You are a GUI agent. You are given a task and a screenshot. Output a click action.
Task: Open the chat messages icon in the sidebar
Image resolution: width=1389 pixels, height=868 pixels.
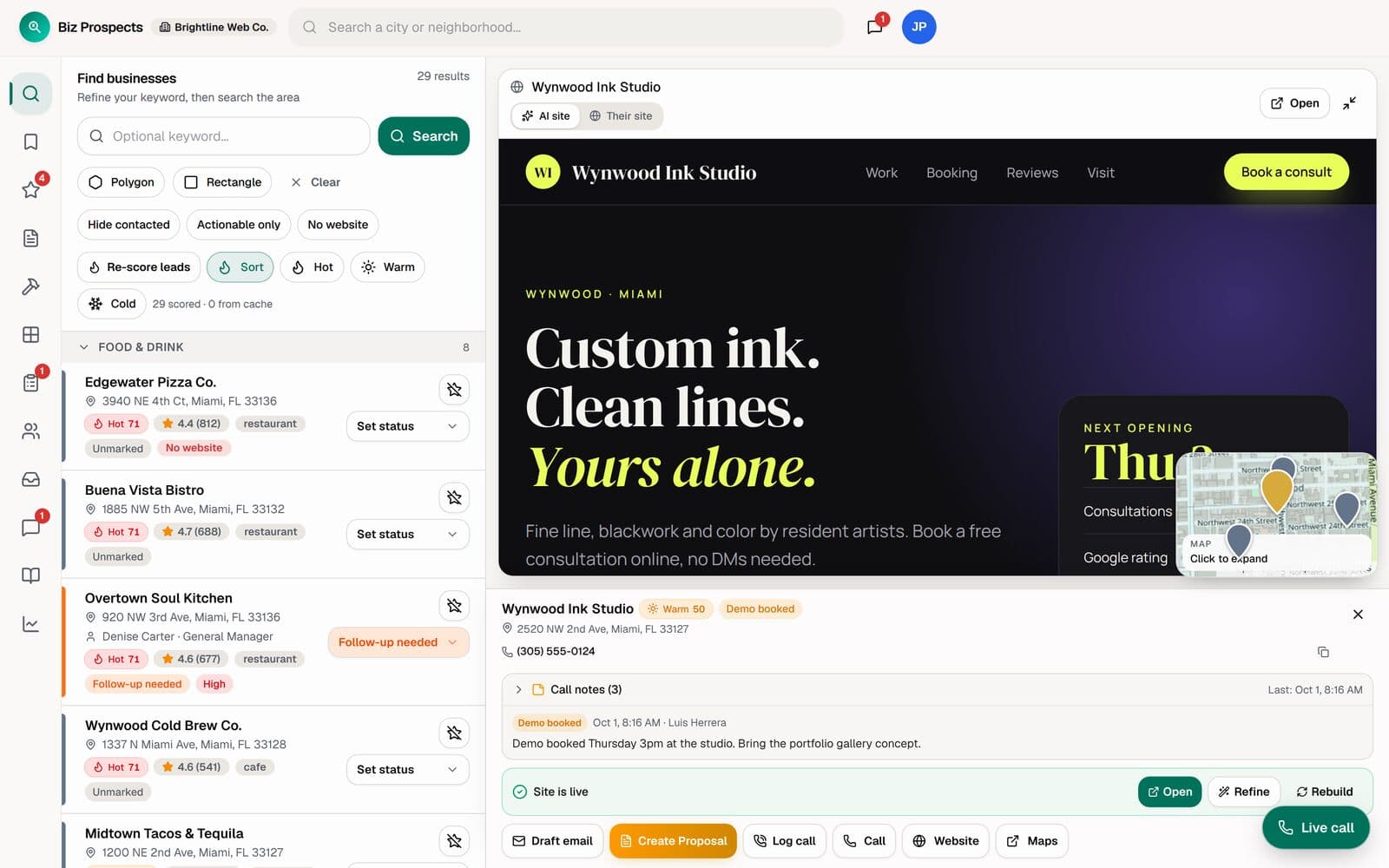point(30,527)
